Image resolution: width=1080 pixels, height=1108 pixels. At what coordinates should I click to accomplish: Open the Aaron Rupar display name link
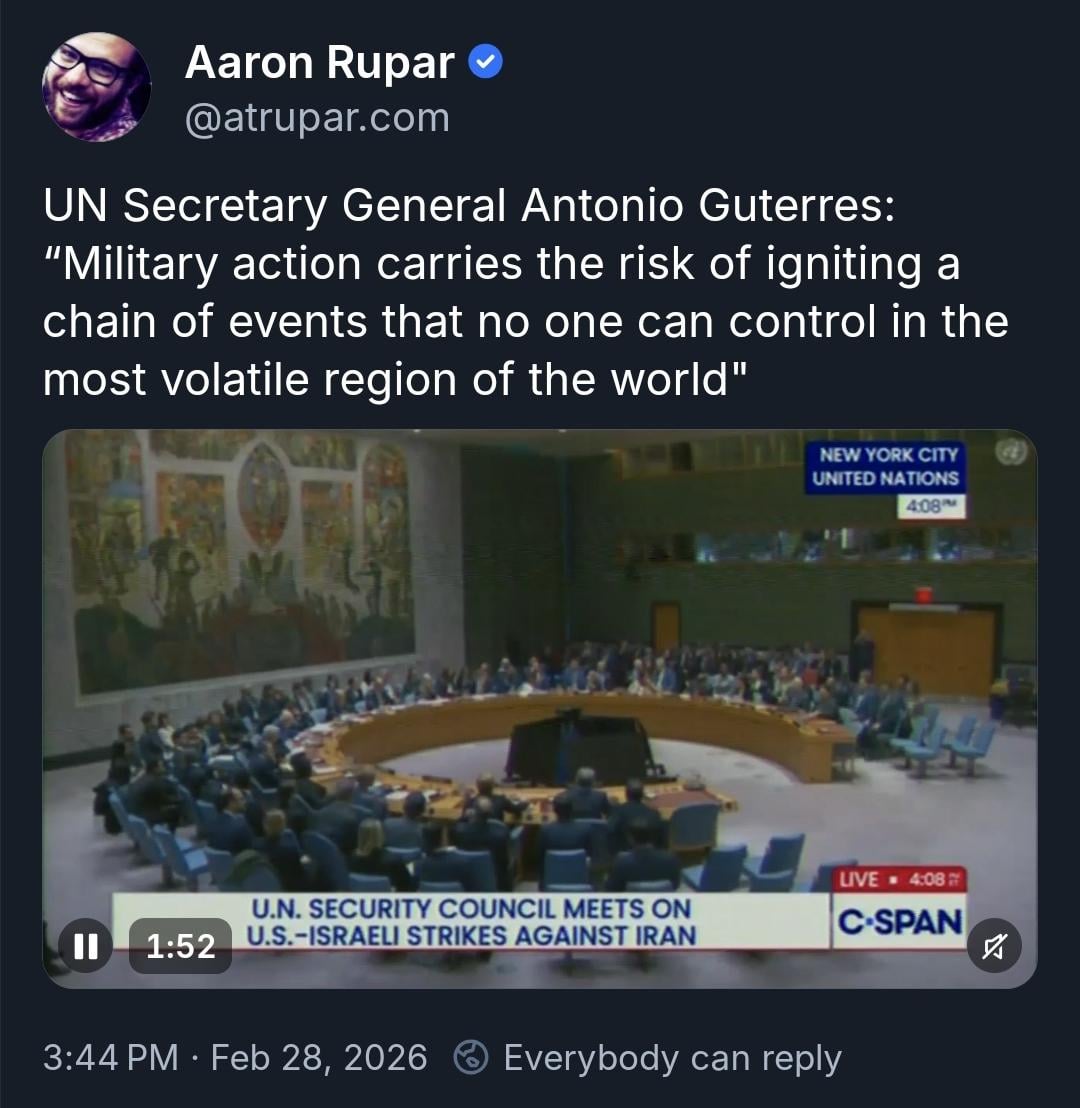pyautogui.click(x=319, y=62)
